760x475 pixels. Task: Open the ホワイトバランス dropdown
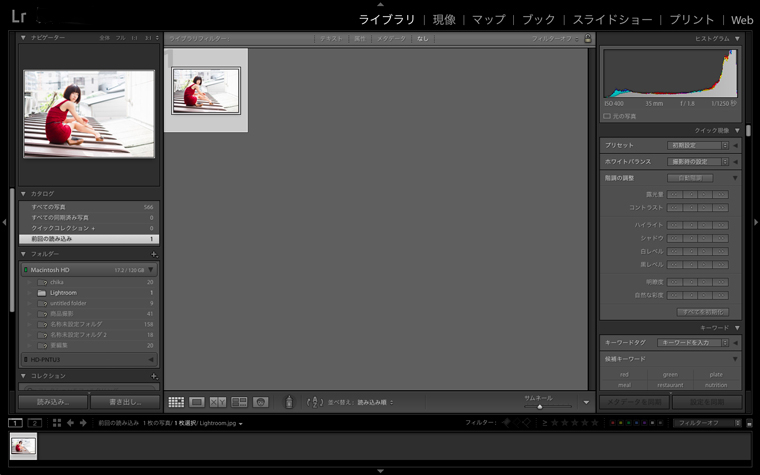[697, 161]
